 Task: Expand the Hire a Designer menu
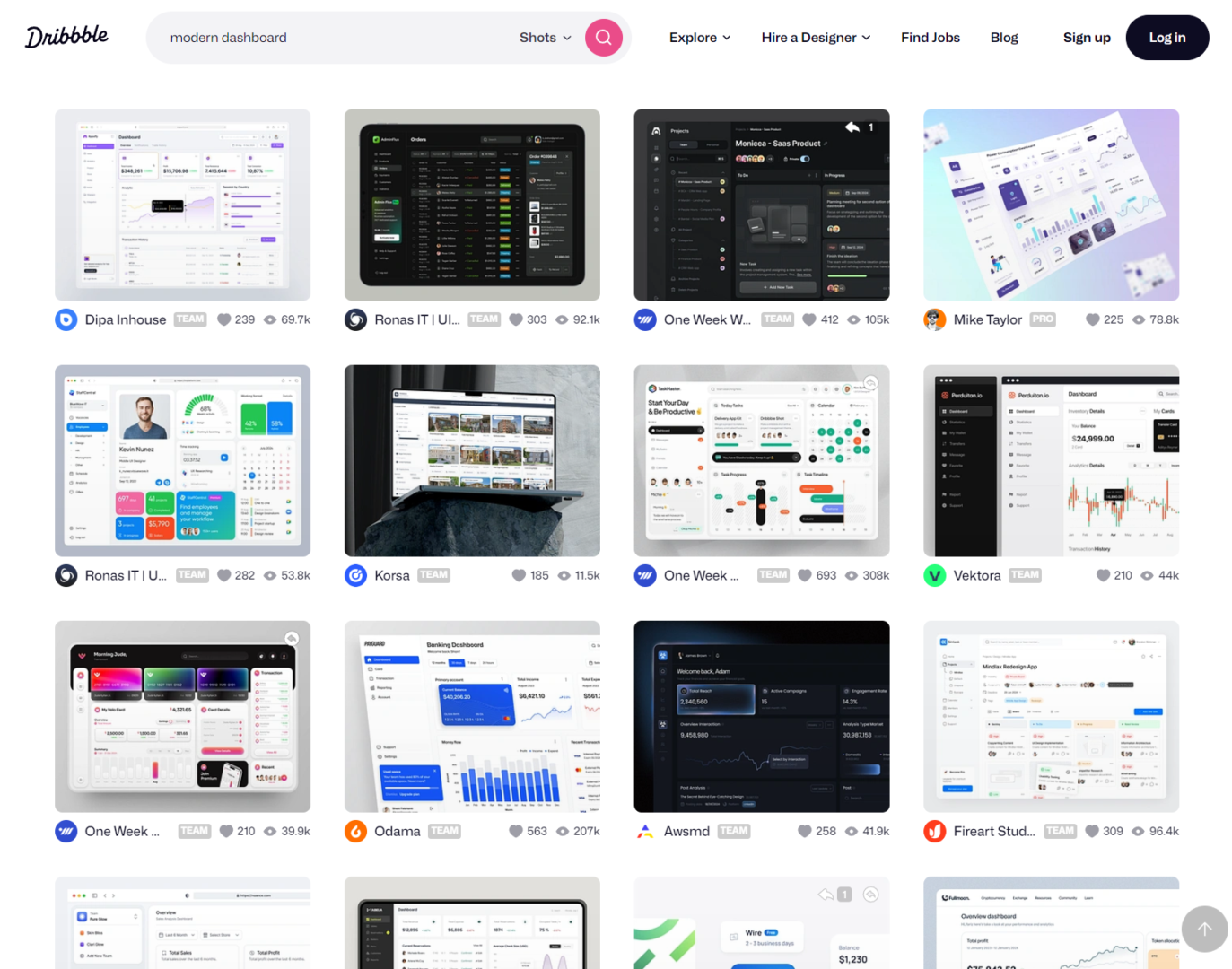pos(816,38)
